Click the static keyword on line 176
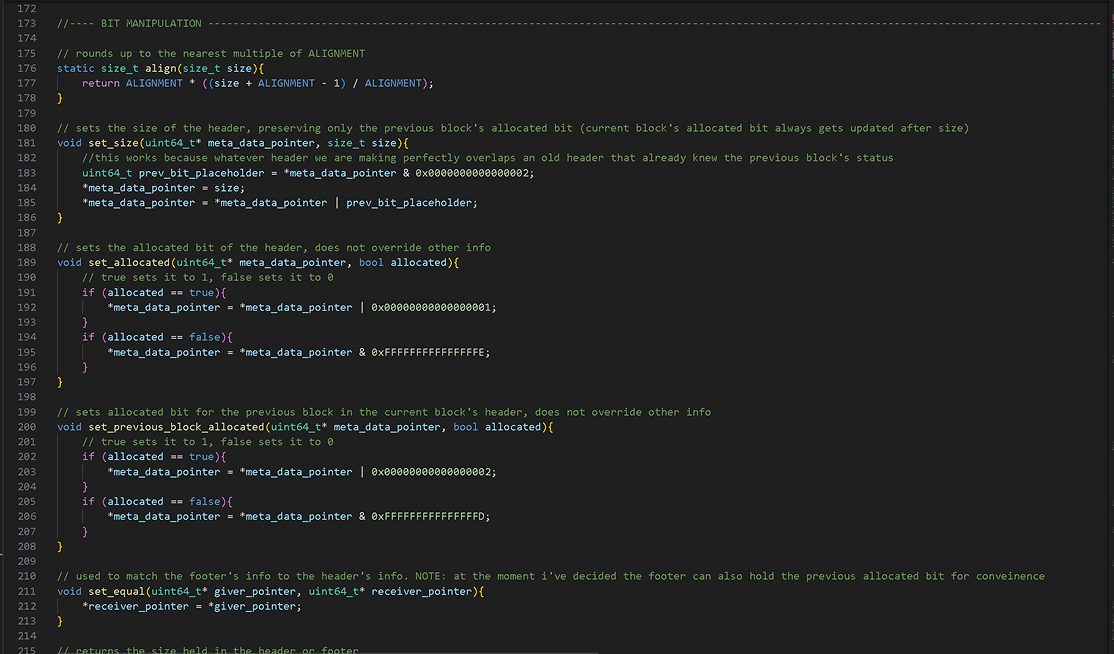The width and height of the screenshot is (1114, 654). (76, 68)
